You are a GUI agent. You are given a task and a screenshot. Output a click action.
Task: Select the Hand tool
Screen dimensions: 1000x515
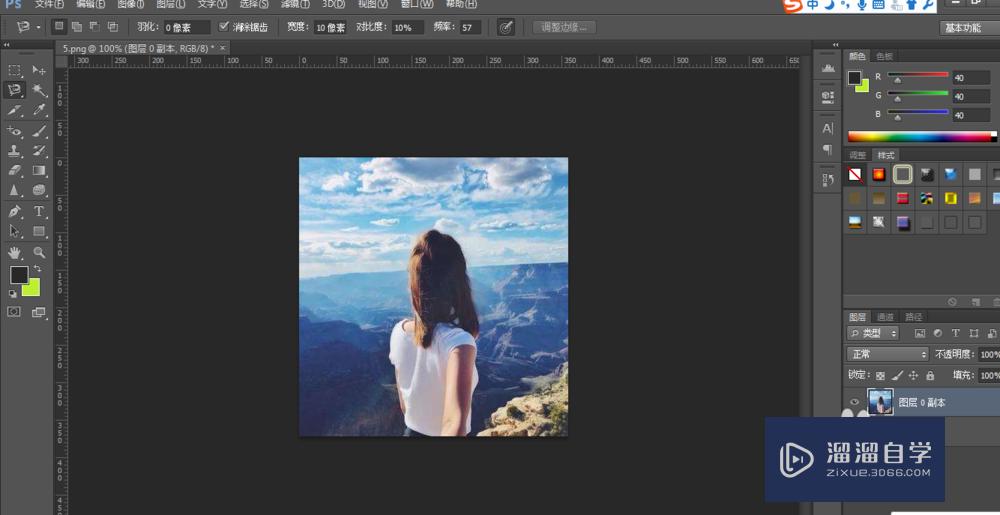point(15,252)
